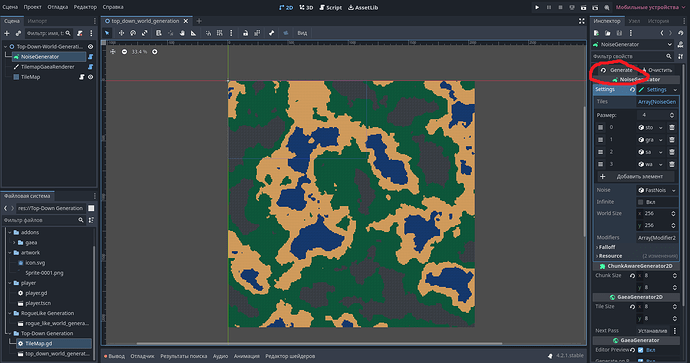Viewport: 690px width, 363px height.
Task: Increase World Size x value stepper
Action: 673,212
